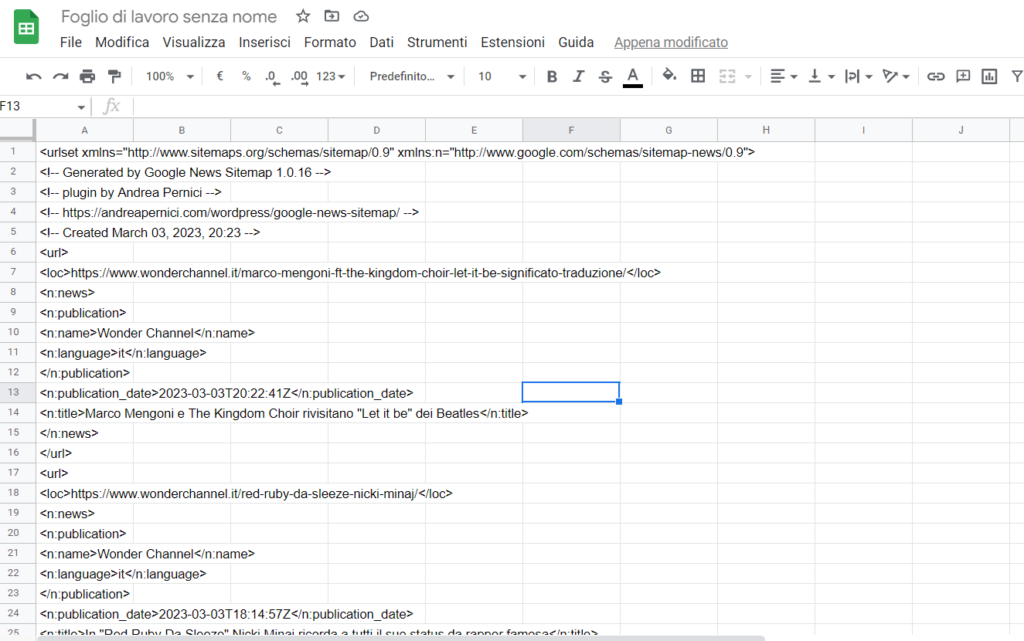Click the row 10 Wonder Channel name cell
1024x641 pixels.
84,333
